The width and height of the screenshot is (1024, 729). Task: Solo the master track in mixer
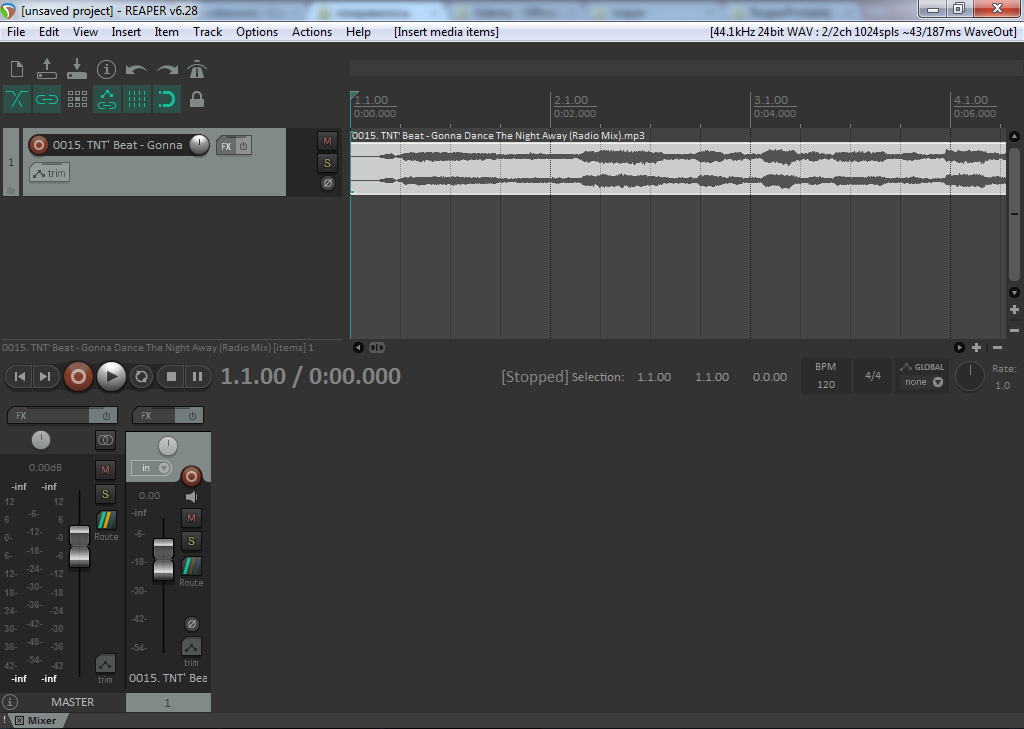click(x=105, y=494)
